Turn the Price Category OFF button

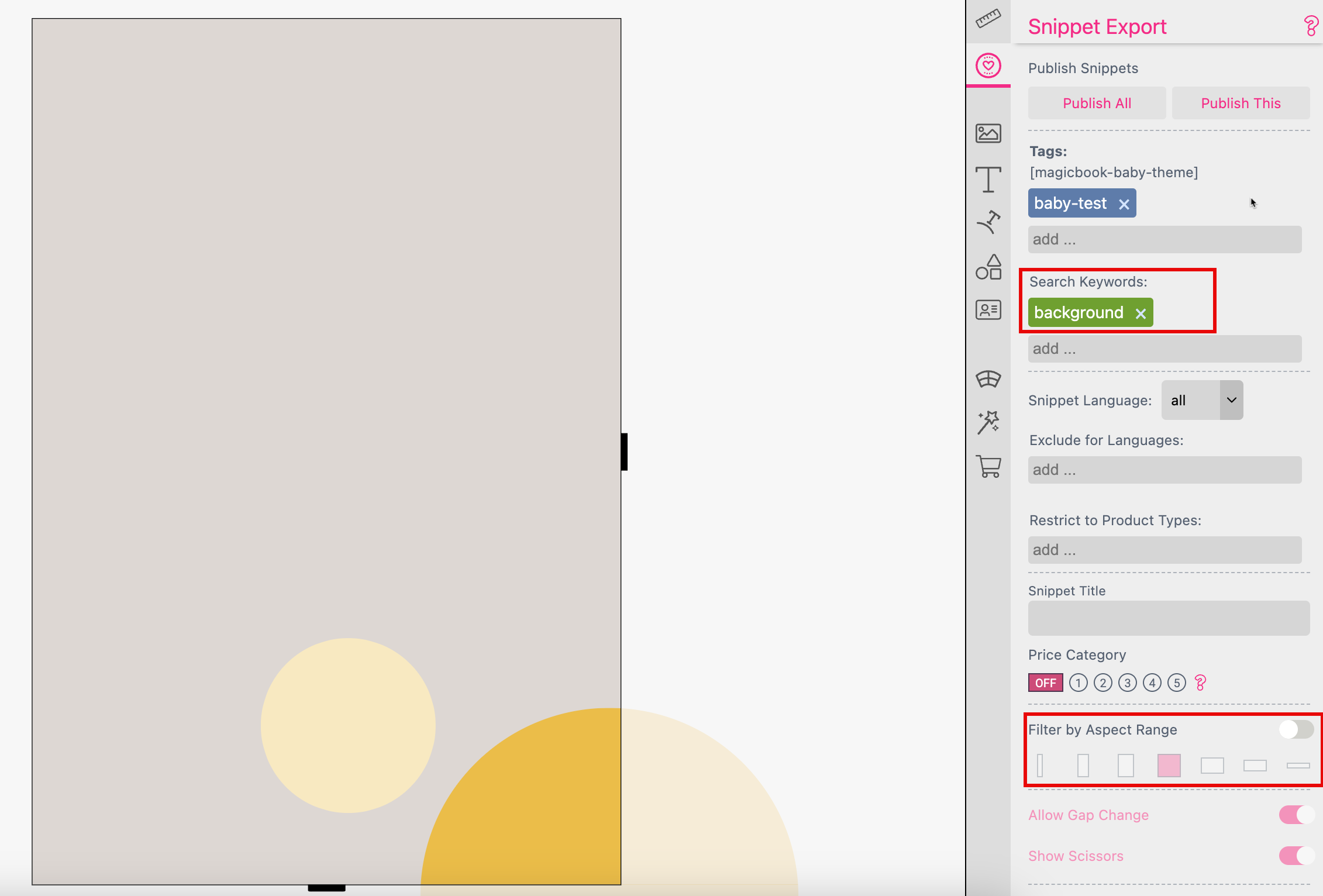(1045, 683)
